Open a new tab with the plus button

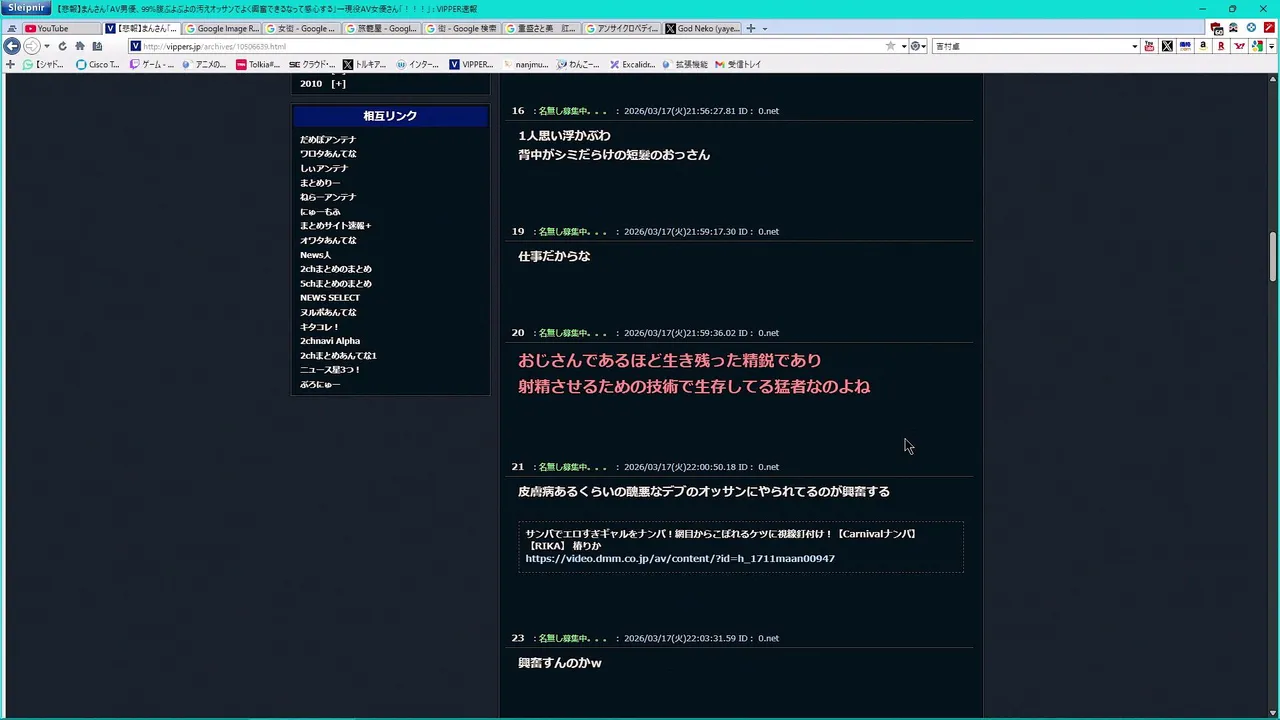tap(751, 28)
